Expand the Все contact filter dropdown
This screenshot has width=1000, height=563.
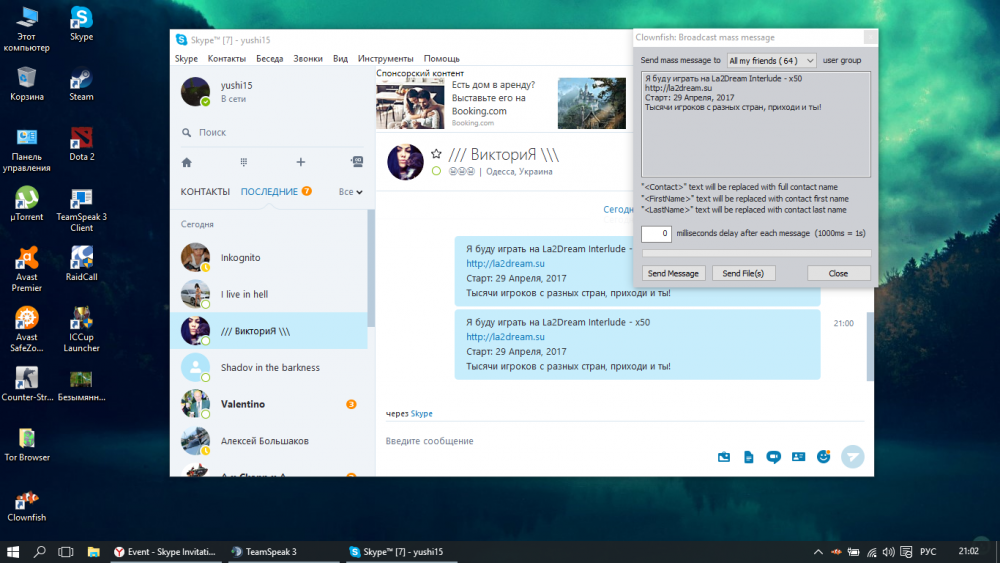pos(350,192)
